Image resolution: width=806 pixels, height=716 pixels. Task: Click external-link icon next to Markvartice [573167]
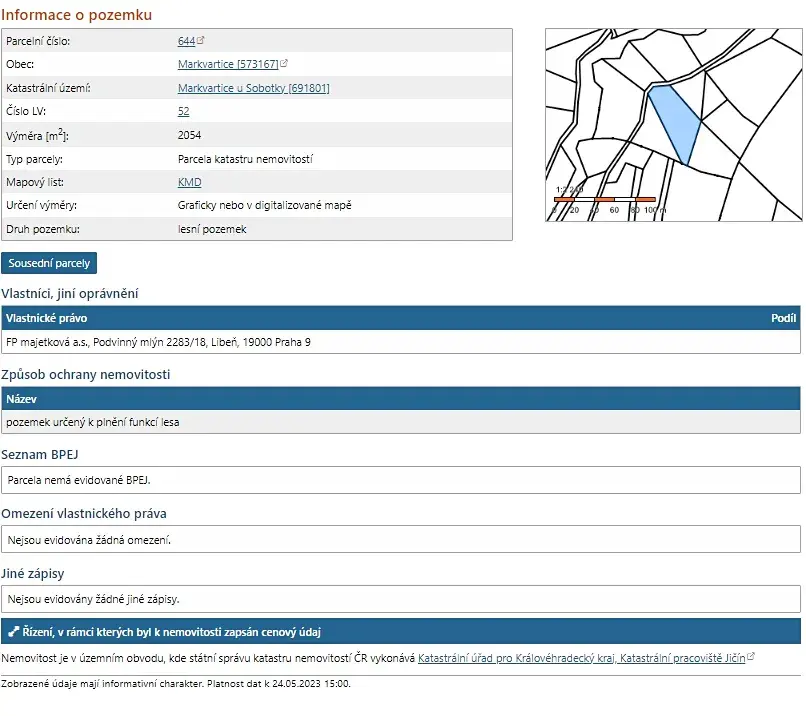coord(284,64)
